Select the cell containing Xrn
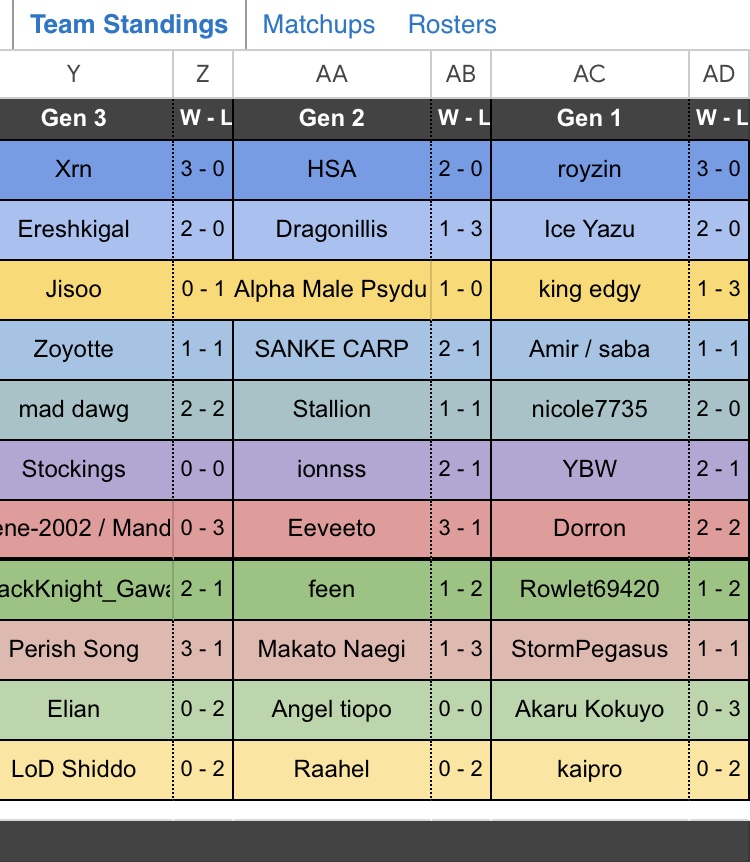Screen dimensions: 750x862 tap(73, 169)
